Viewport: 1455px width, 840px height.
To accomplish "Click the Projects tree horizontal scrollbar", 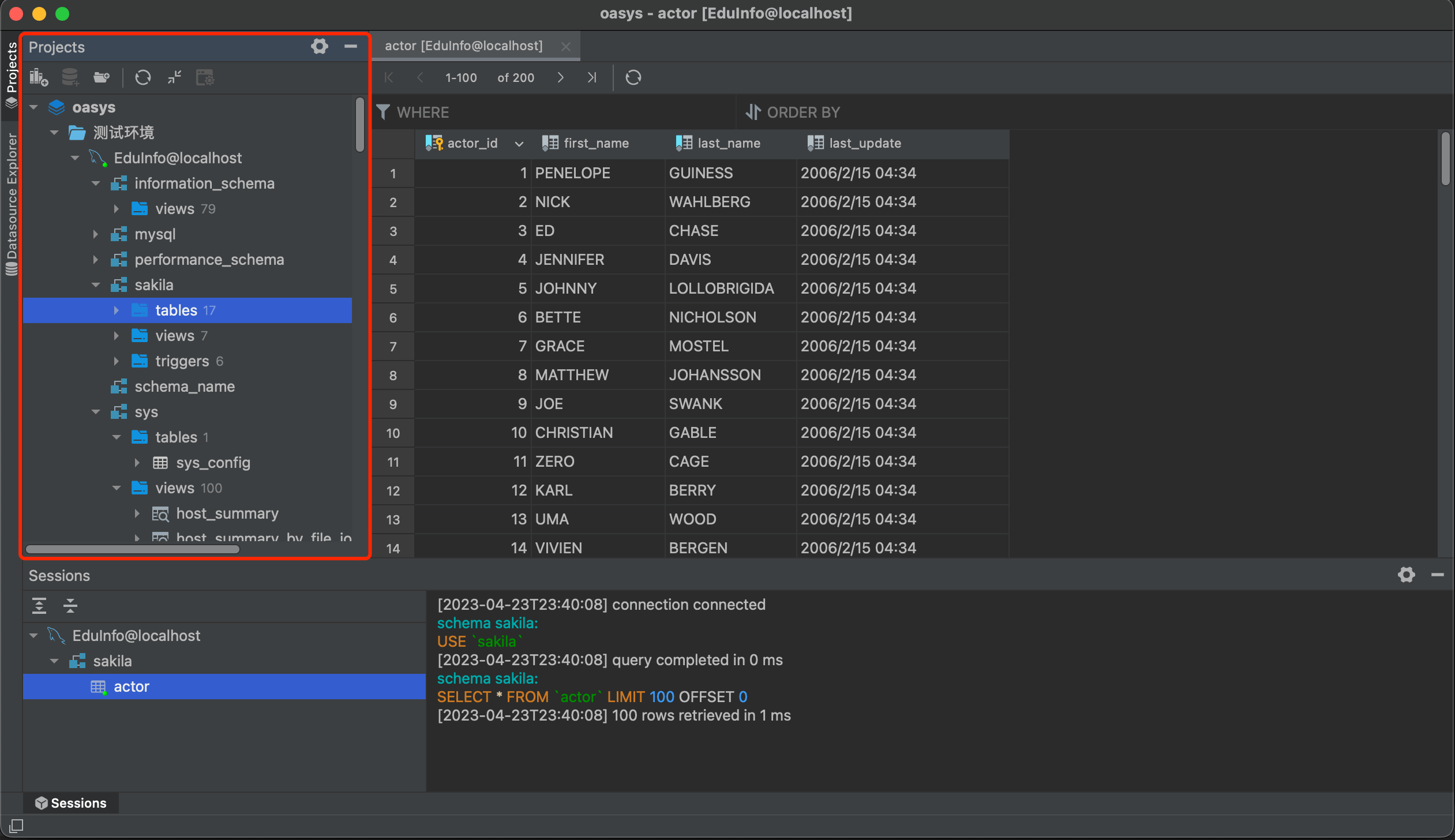I will 133,549.
